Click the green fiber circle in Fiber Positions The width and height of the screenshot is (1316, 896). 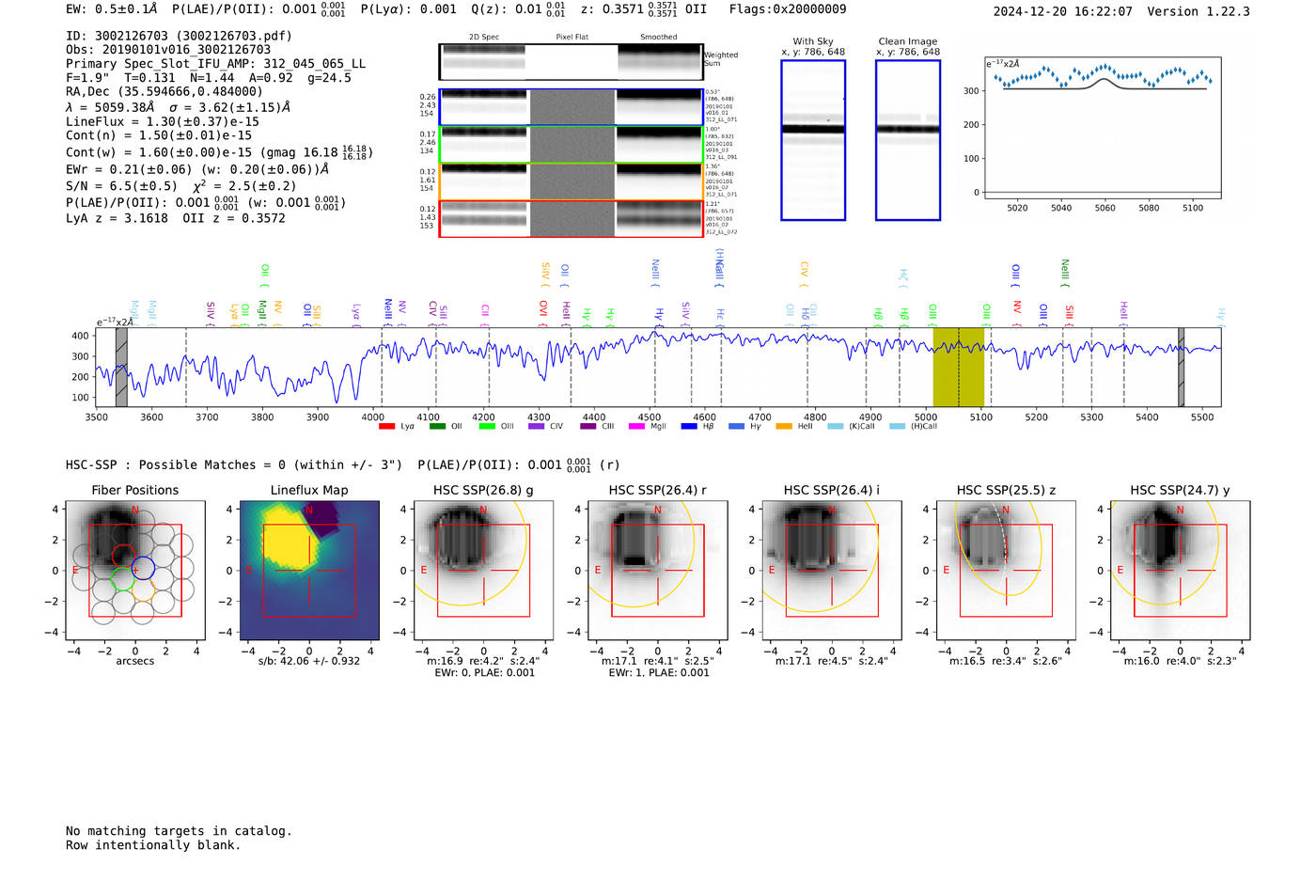122,579
